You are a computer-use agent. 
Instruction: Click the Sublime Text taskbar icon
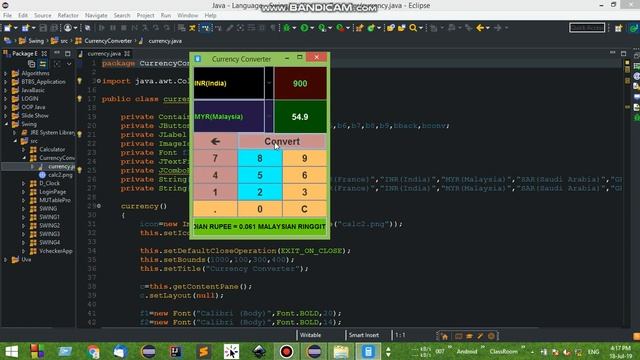pyautogui.click(x=203, y=351)
